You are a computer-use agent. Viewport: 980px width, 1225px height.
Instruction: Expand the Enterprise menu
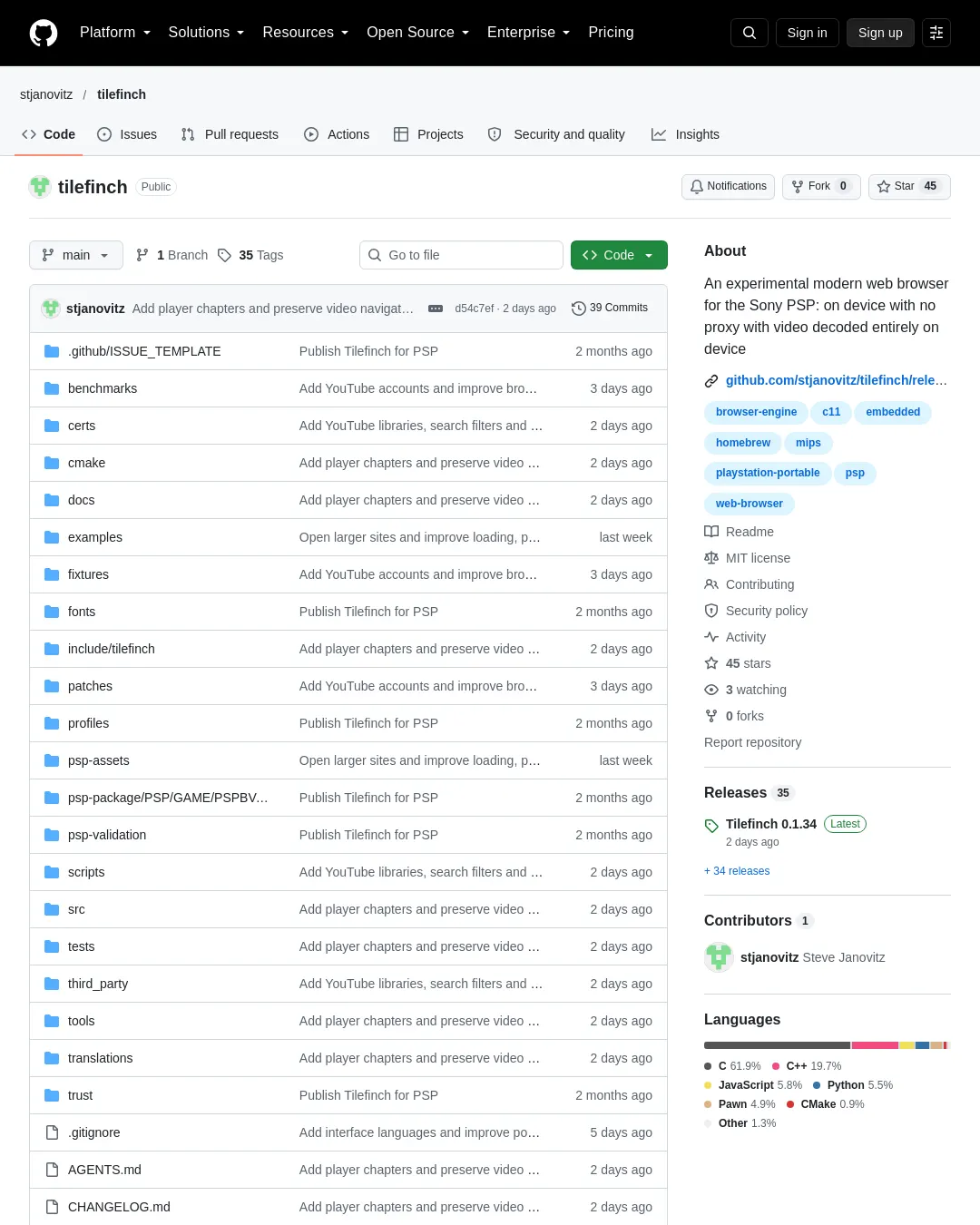[x=528, y=33]
